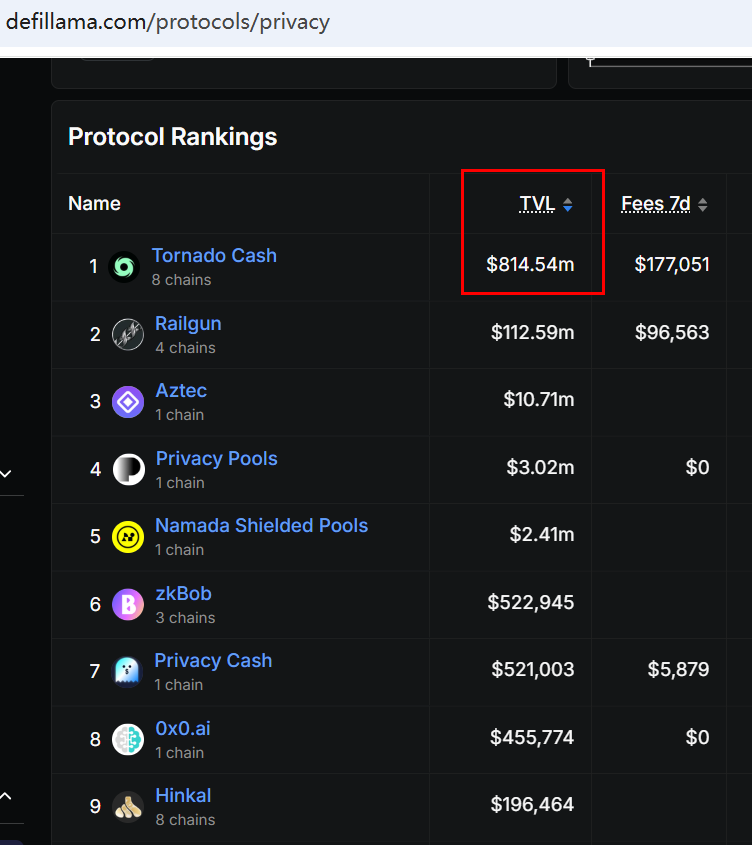The height and width of the screenshot is (845, 752).
Task: Click Privacy Cash fees value $5,879
Action: click(678, 670)
